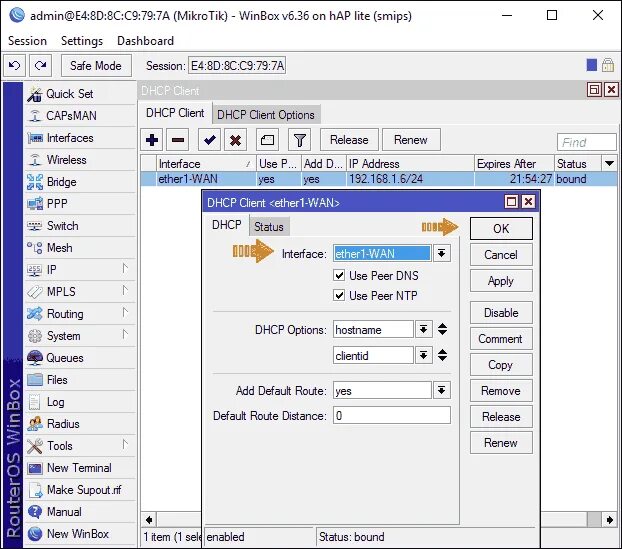Click the comment note toolbar icon
The height and width of the screenshot is (549, 622).
[267, 140]
